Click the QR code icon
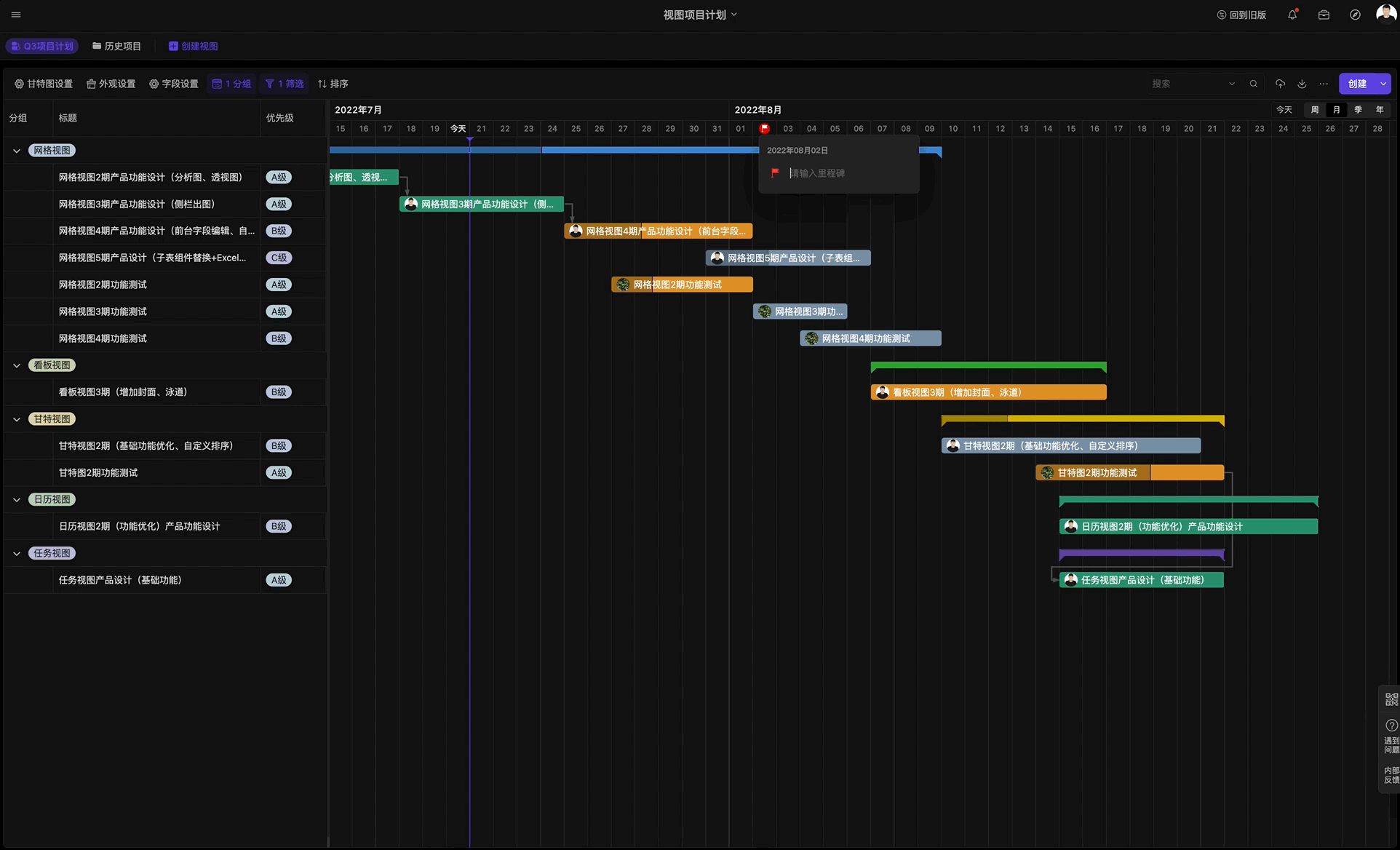Screen dimensions: 1400x850 pos(1391,699)
